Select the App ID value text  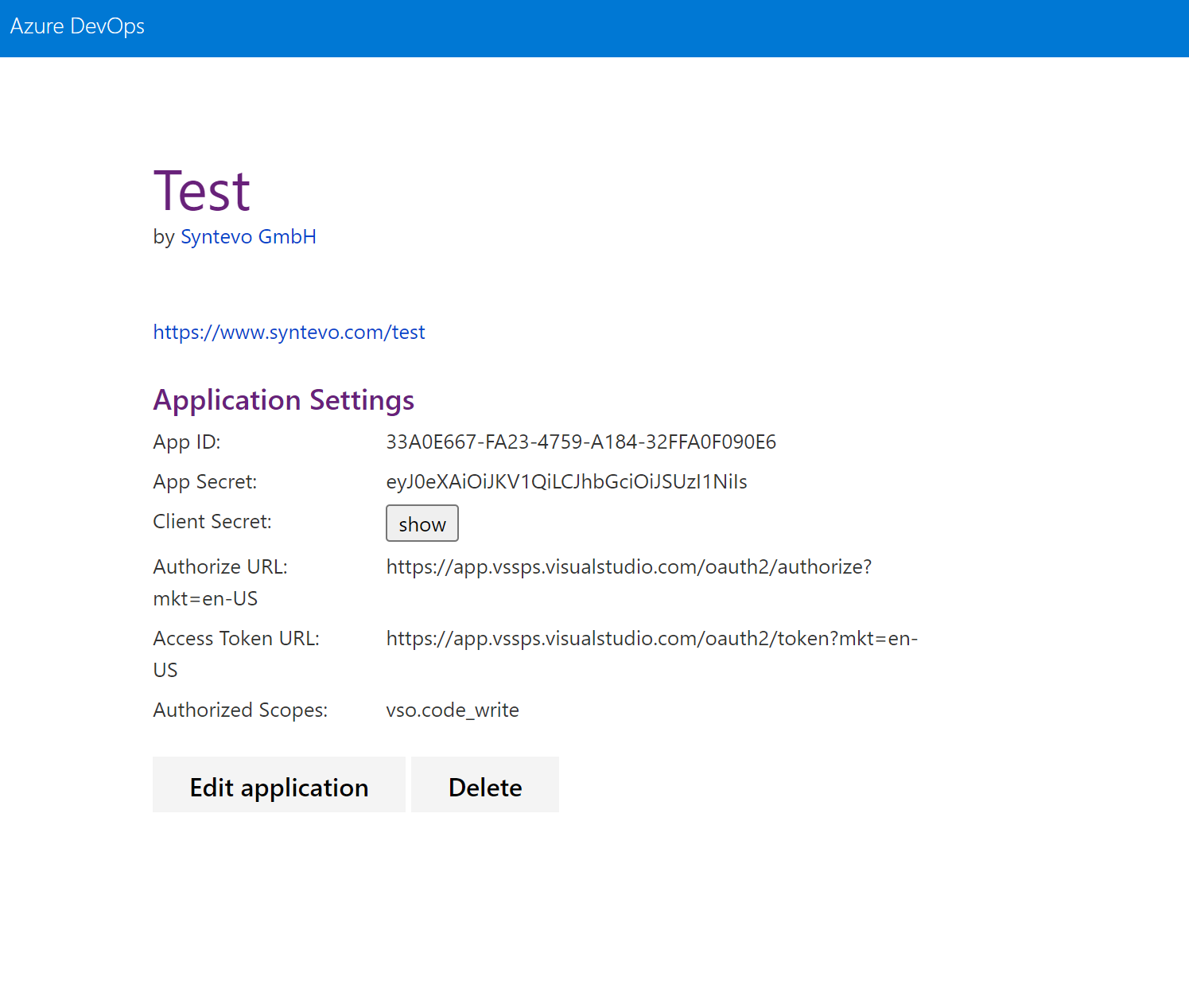(x=581, y=442)
